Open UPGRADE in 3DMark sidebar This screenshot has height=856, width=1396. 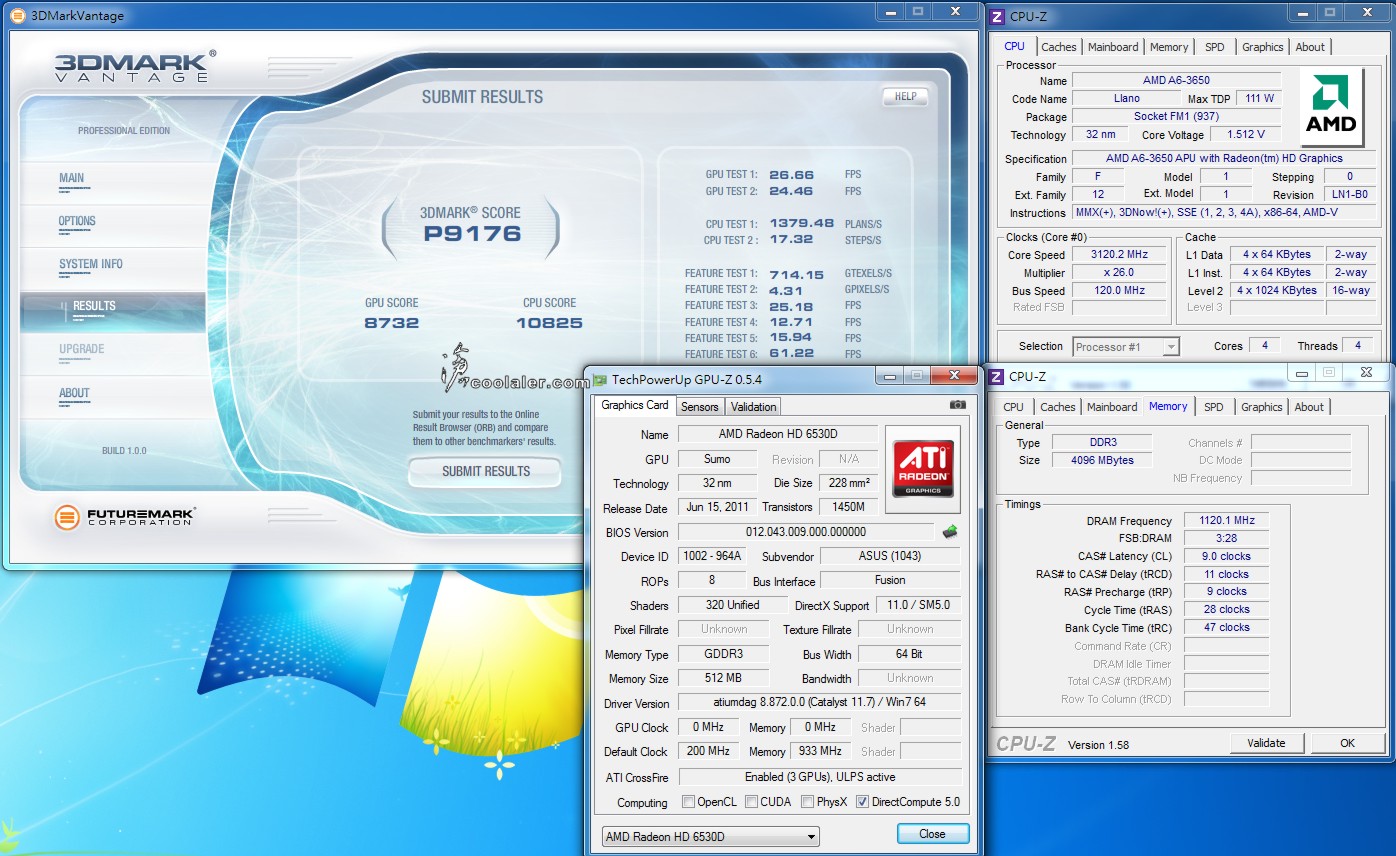tap(82, 350)
